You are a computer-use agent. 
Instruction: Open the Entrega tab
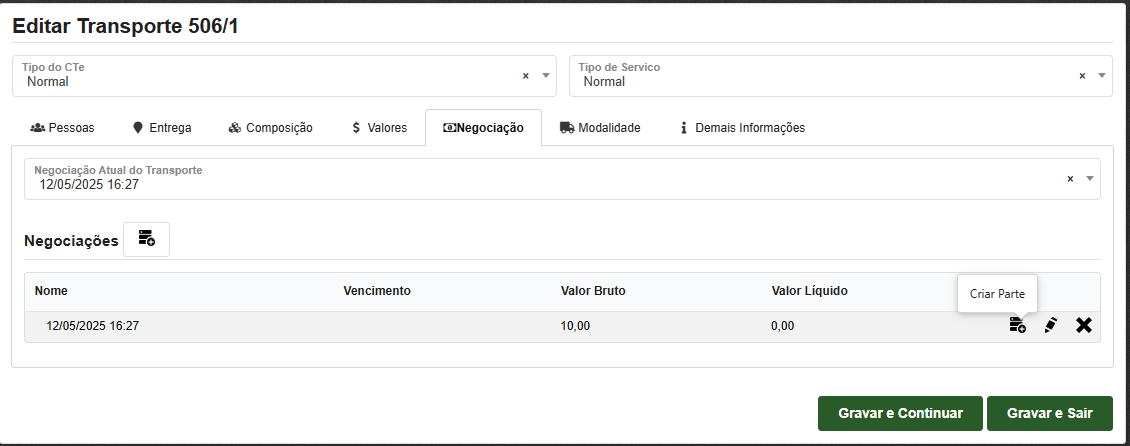pos(162,128)
